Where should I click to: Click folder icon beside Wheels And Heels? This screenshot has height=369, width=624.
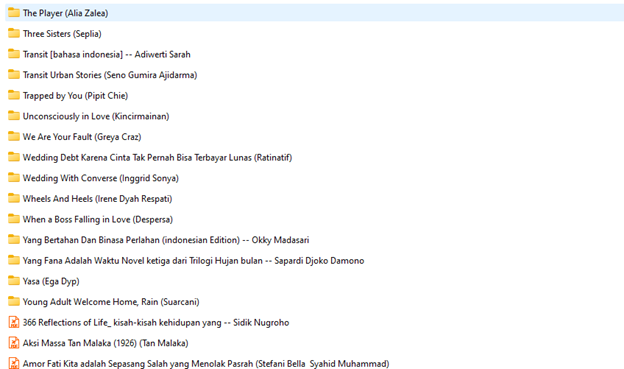point(14,198)
